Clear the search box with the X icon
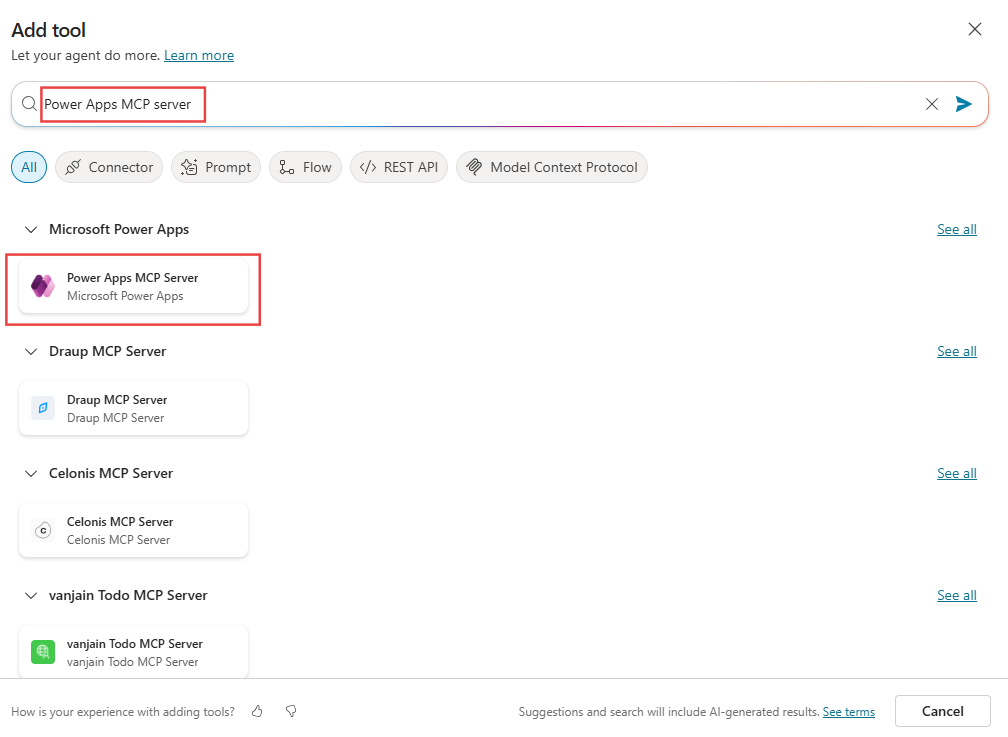This screenshot has height=737, width=1008. [931, 103]
